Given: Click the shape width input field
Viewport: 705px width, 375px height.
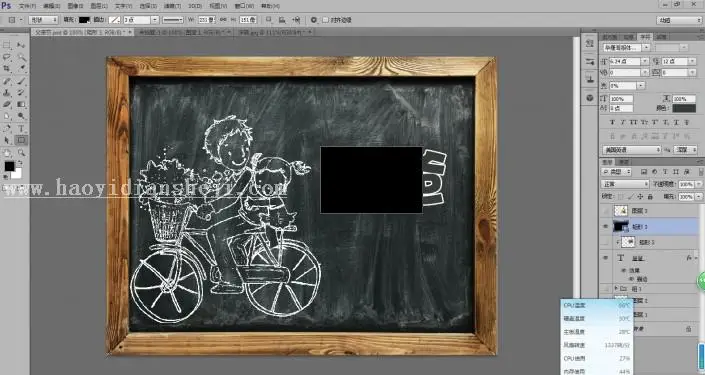Looking at the screenshot, I should (206, 20).
